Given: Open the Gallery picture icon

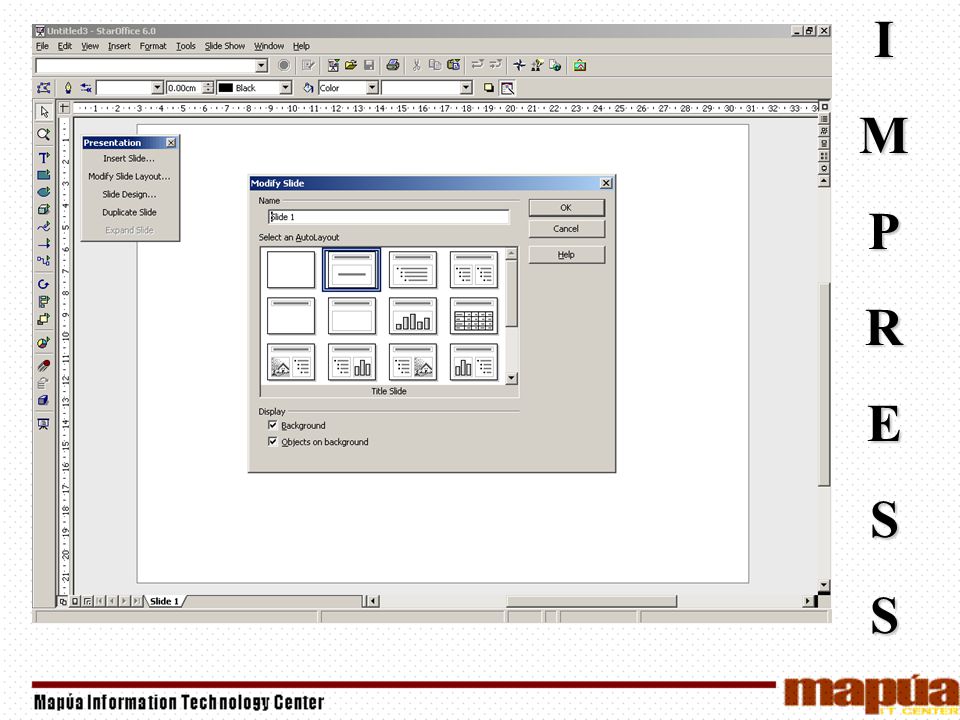Looking at the screenshot, I should click(x=580, y=65).
